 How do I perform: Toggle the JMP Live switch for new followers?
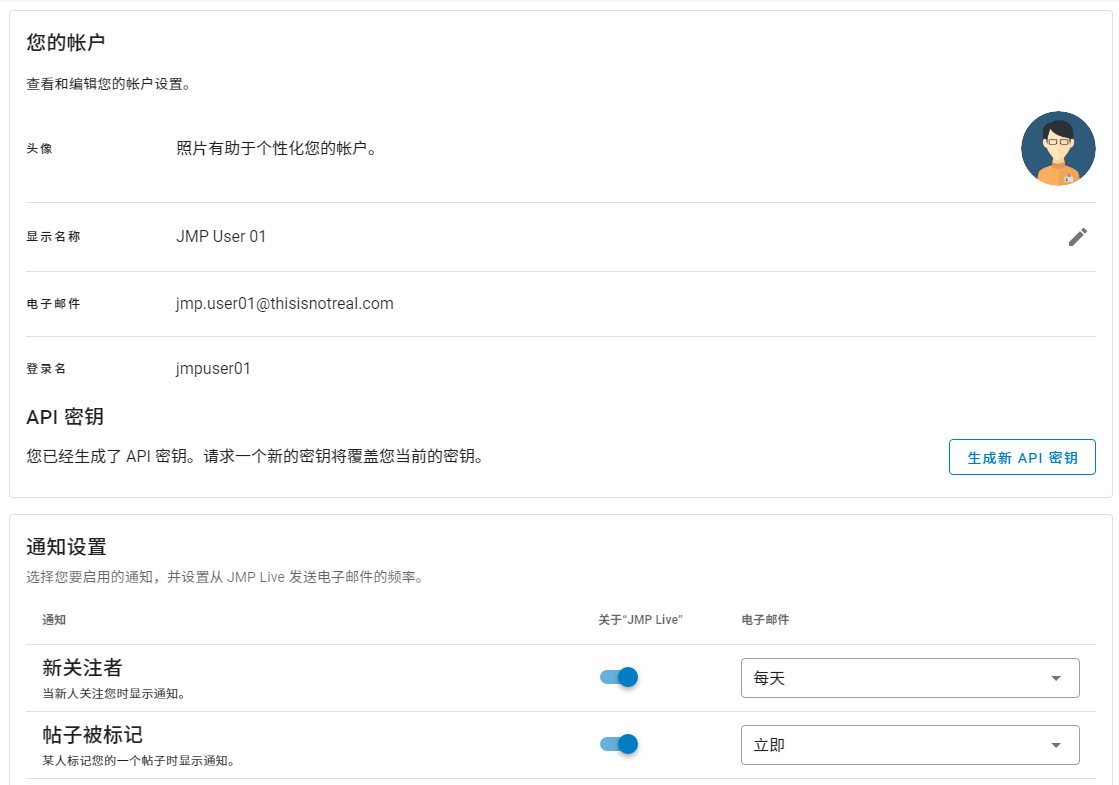coord(618,677)
